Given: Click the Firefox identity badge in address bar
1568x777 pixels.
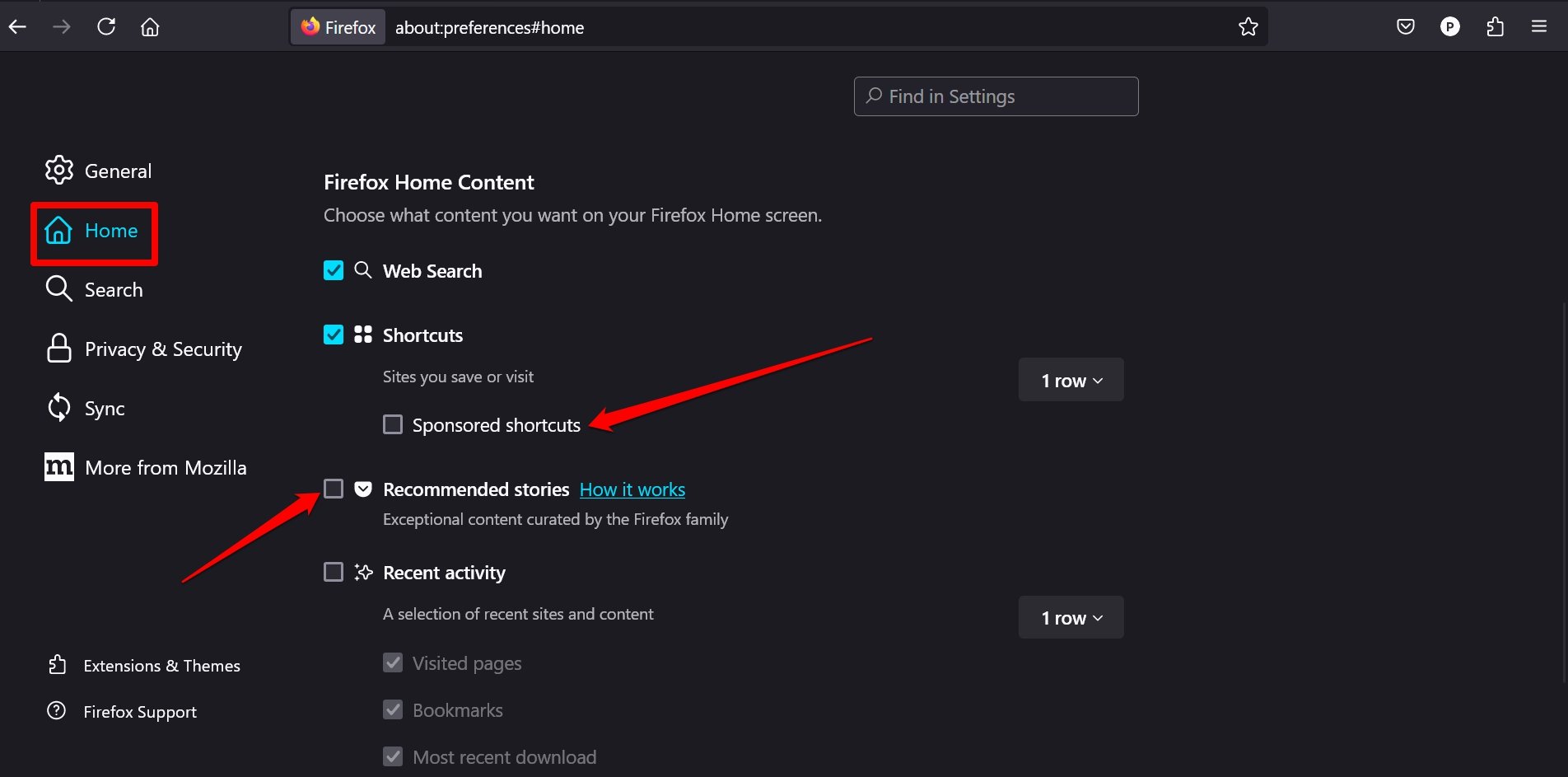Looking at the screenshot, I should (x=338, y=27).
